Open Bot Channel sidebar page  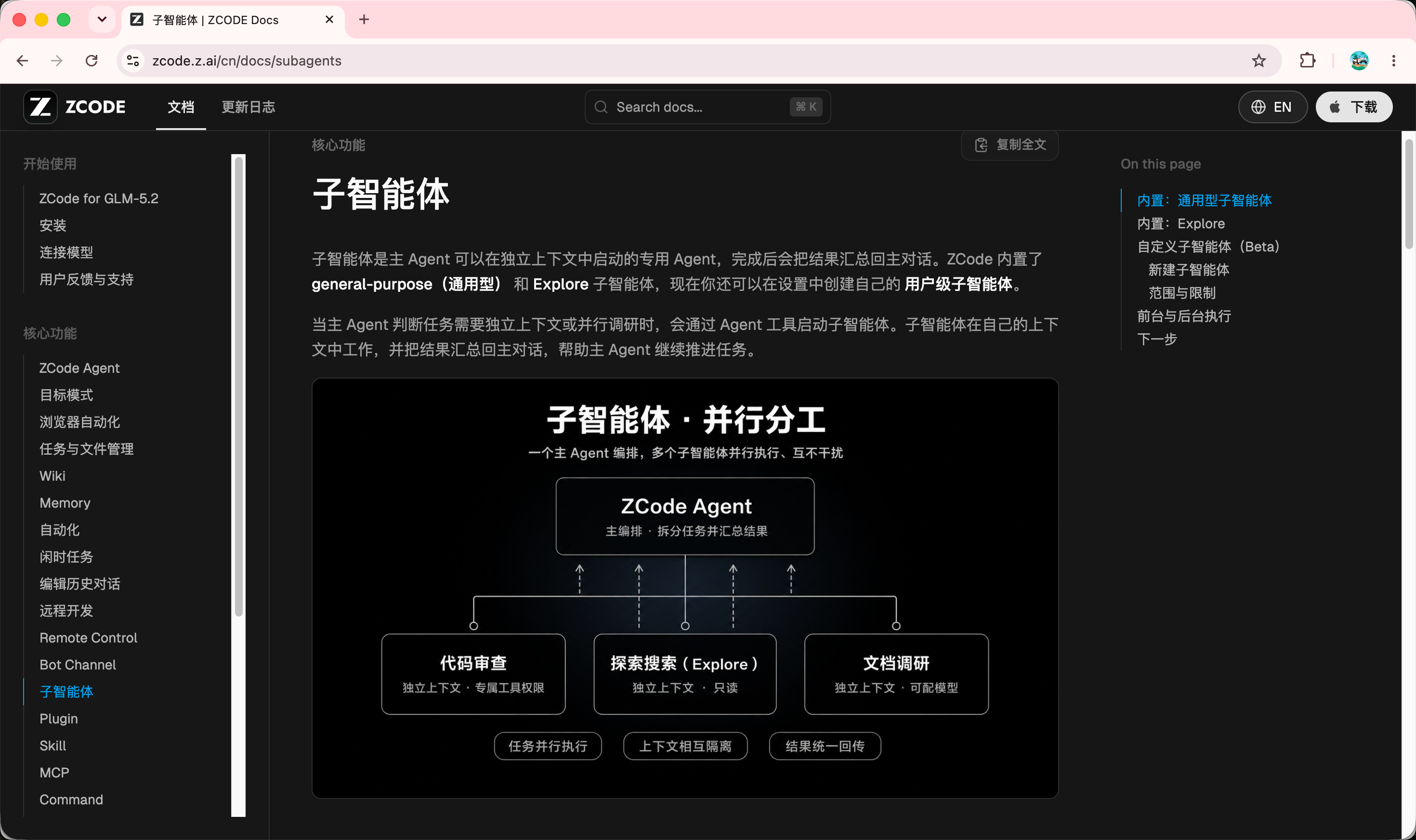click(x=78, y=665)
